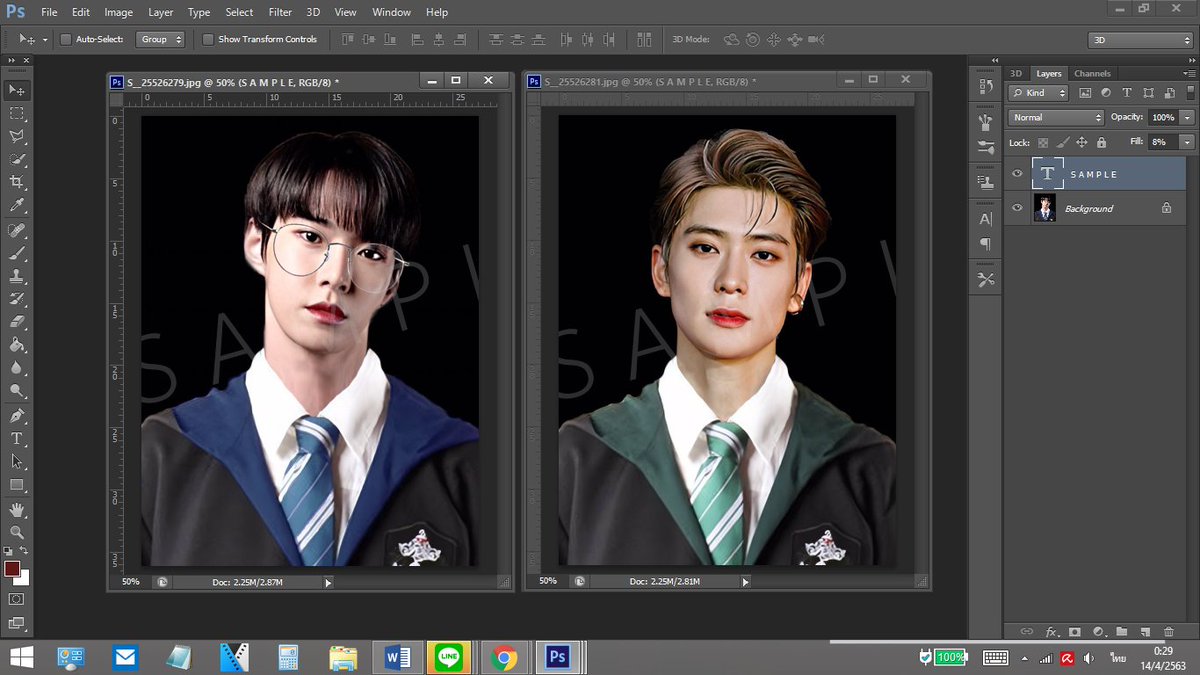Switch to the Channels tab
Viewport: 1200px width, 675px height.
tap(1092, 74)
